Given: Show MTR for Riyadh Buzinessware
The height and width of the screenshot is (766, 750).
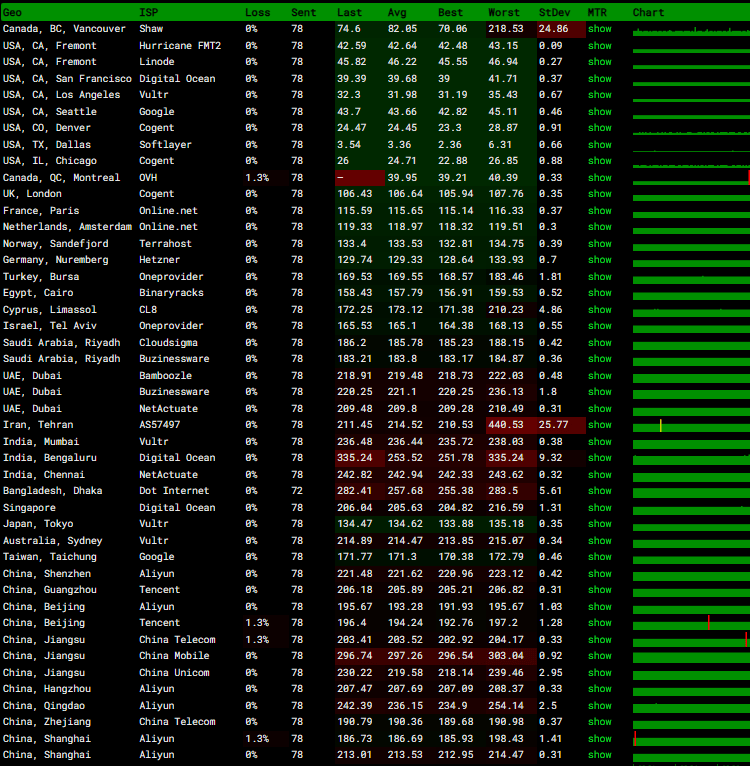Looking at the screenshot, I should tap(600, 359).
